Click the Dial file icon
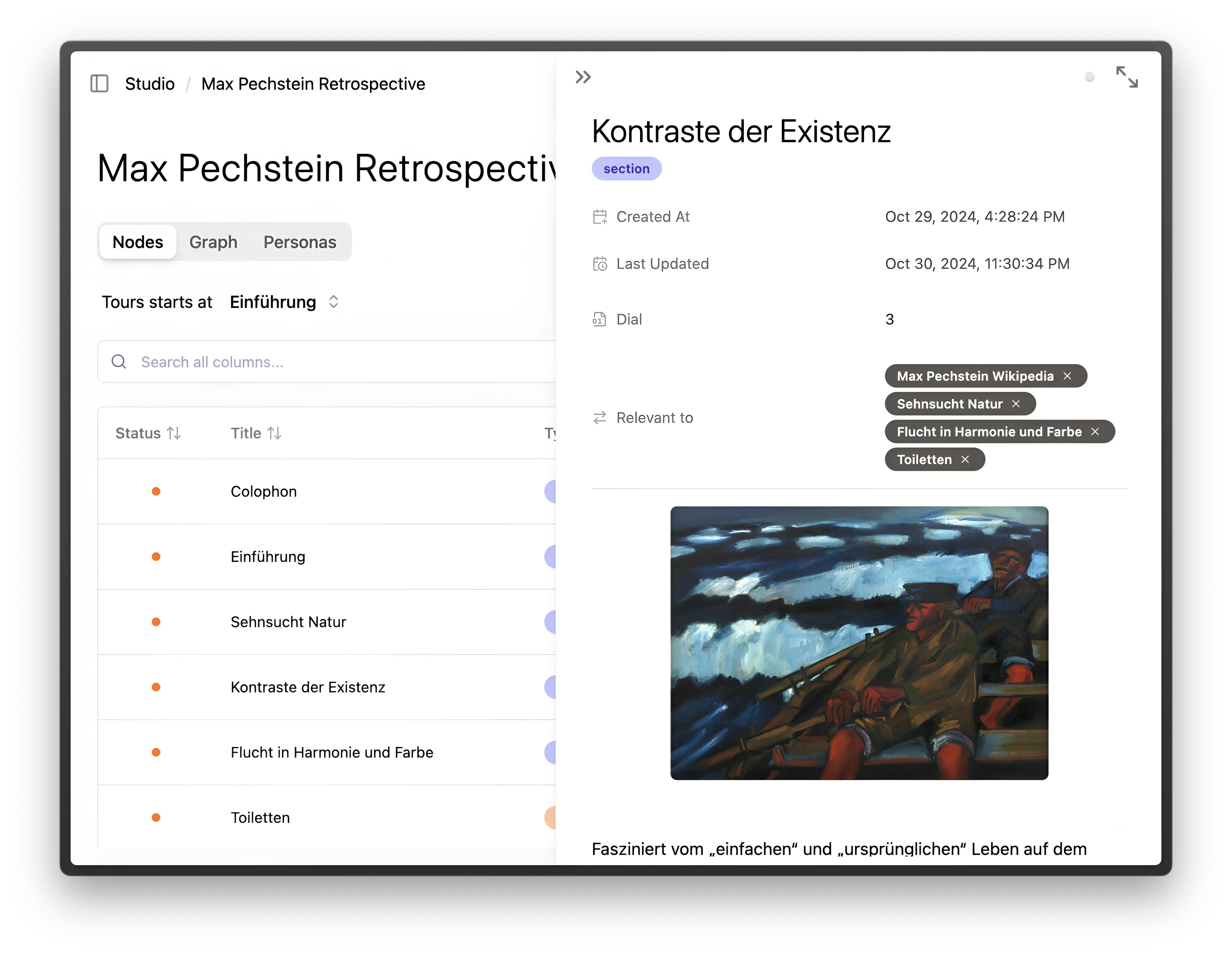 pyautogui.click(x=599, y=319)
